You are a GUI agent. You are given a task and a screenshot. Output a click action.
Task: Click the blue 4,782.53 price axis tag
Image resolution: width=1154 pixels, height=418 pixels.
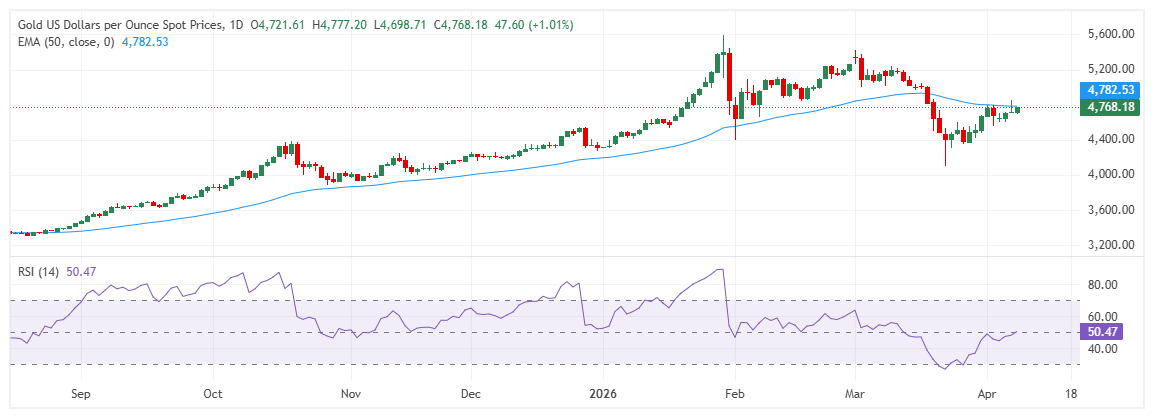coord(1109,90)
